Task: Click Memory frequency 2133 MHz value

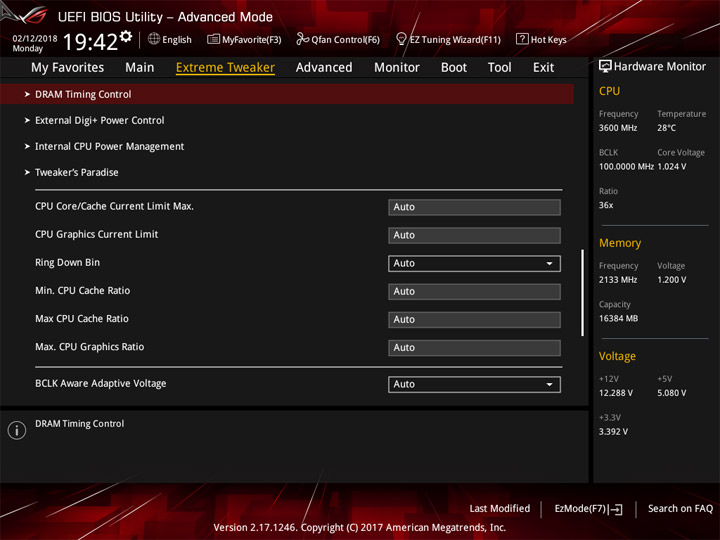Action: click(x=618, y=280)
